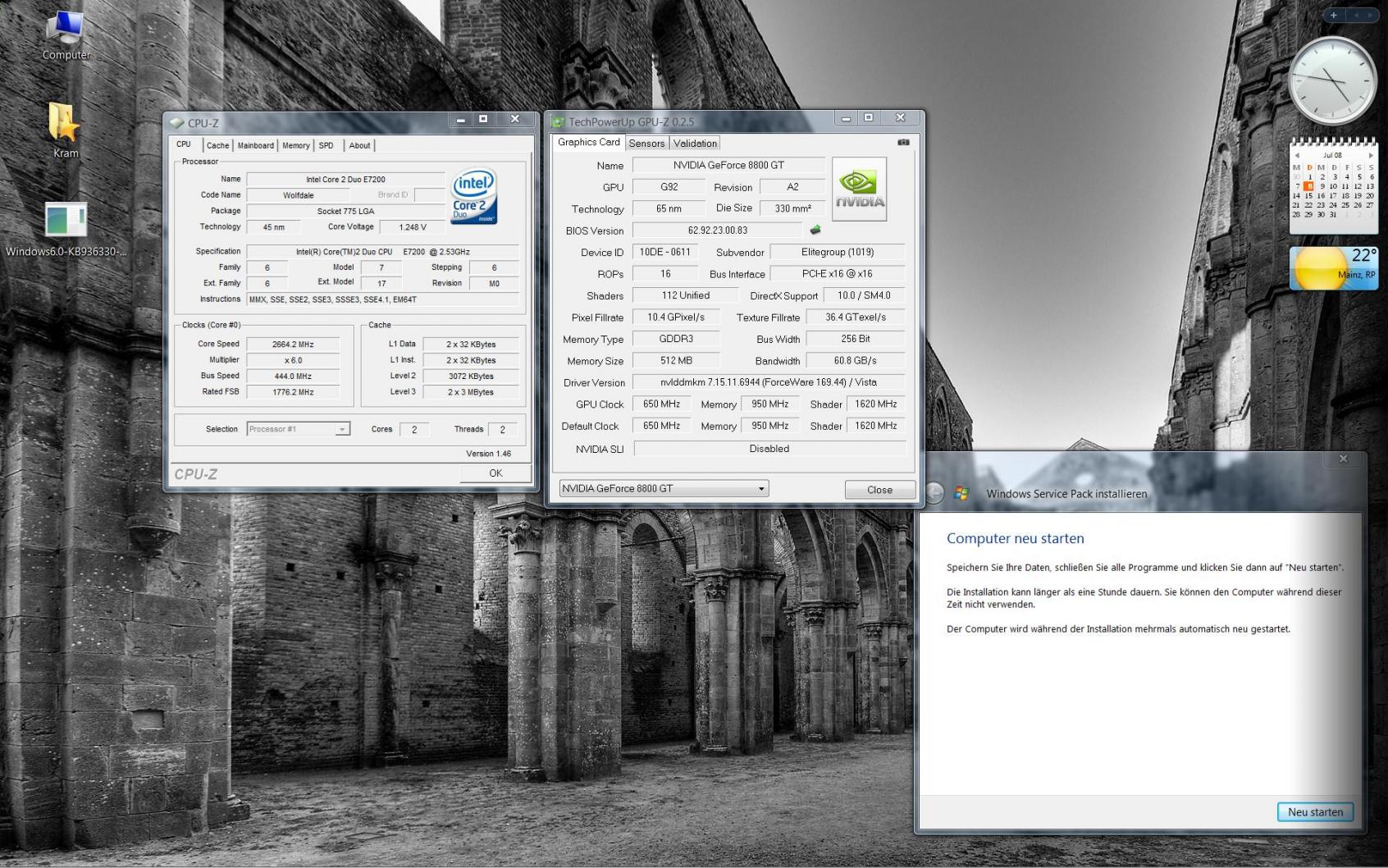This screenshot has height=868, width=1388.
Task: Click the Intel Core 2 Duo logo in CPU-Z
Action: (x=474, y=196)
